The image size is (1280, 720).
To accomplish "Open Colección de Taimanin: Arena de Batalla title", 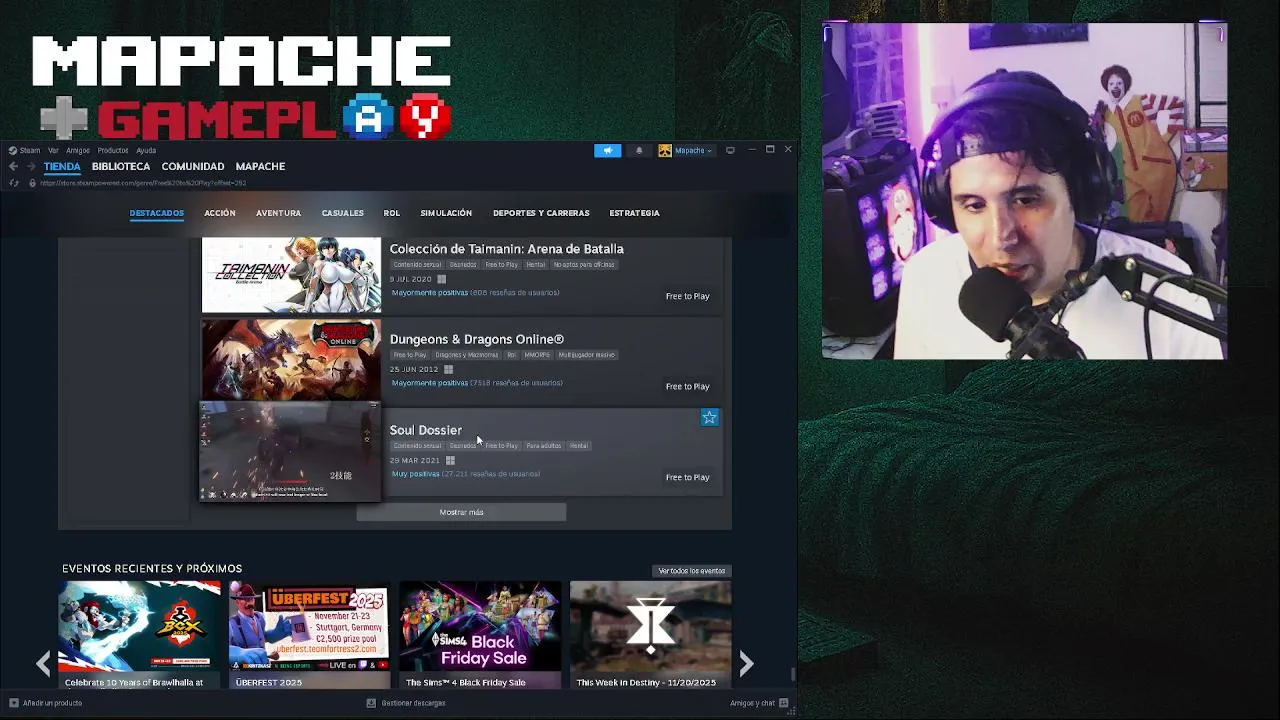I will pyautogui.click(x=507, y=249).
